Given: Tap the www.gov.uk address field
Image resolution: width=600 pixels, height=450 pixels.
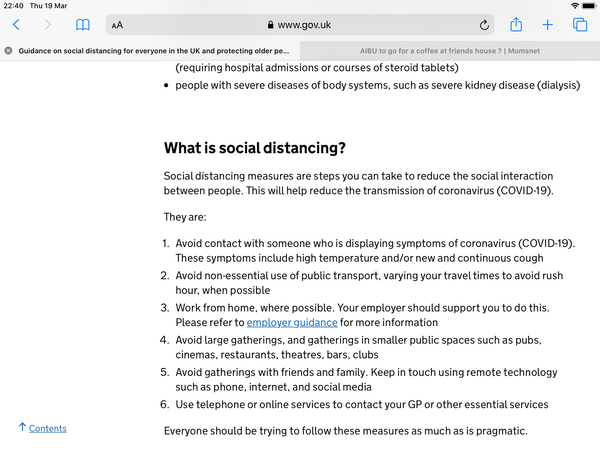Looking at the screenshot, I should tap(300, 25).
